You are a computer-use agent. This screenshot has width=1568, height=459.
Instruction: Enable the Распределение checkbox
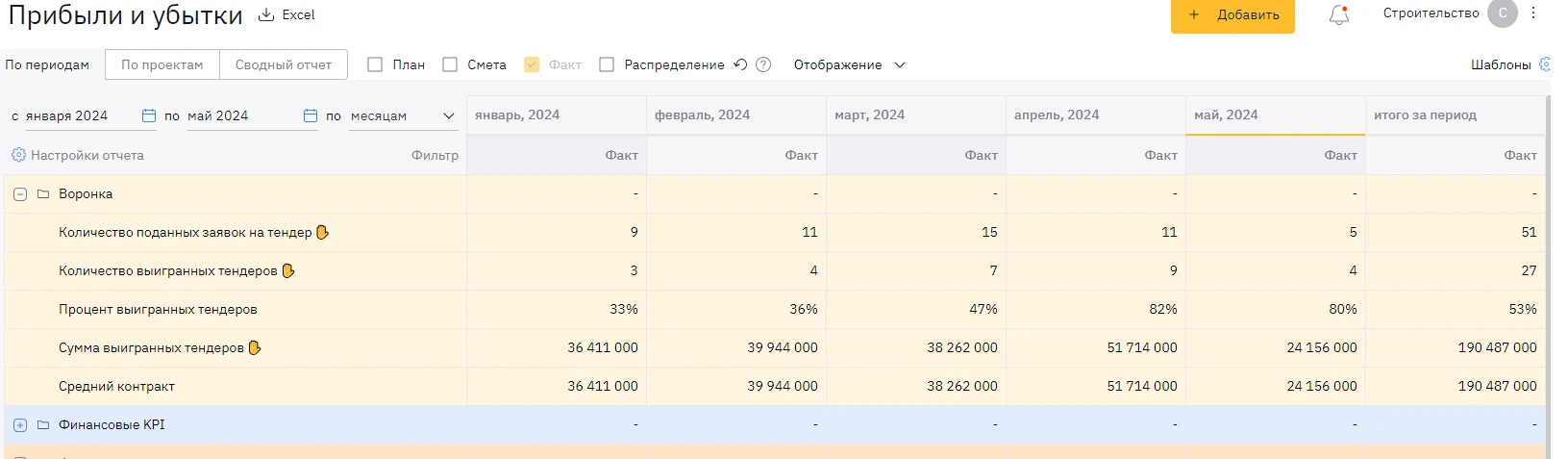[607, 64]
